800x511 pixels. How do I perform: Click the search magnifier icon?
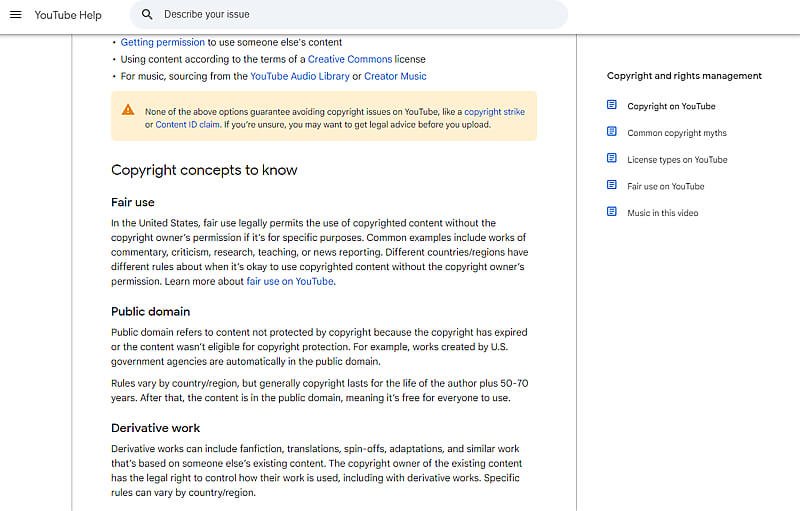147,14
